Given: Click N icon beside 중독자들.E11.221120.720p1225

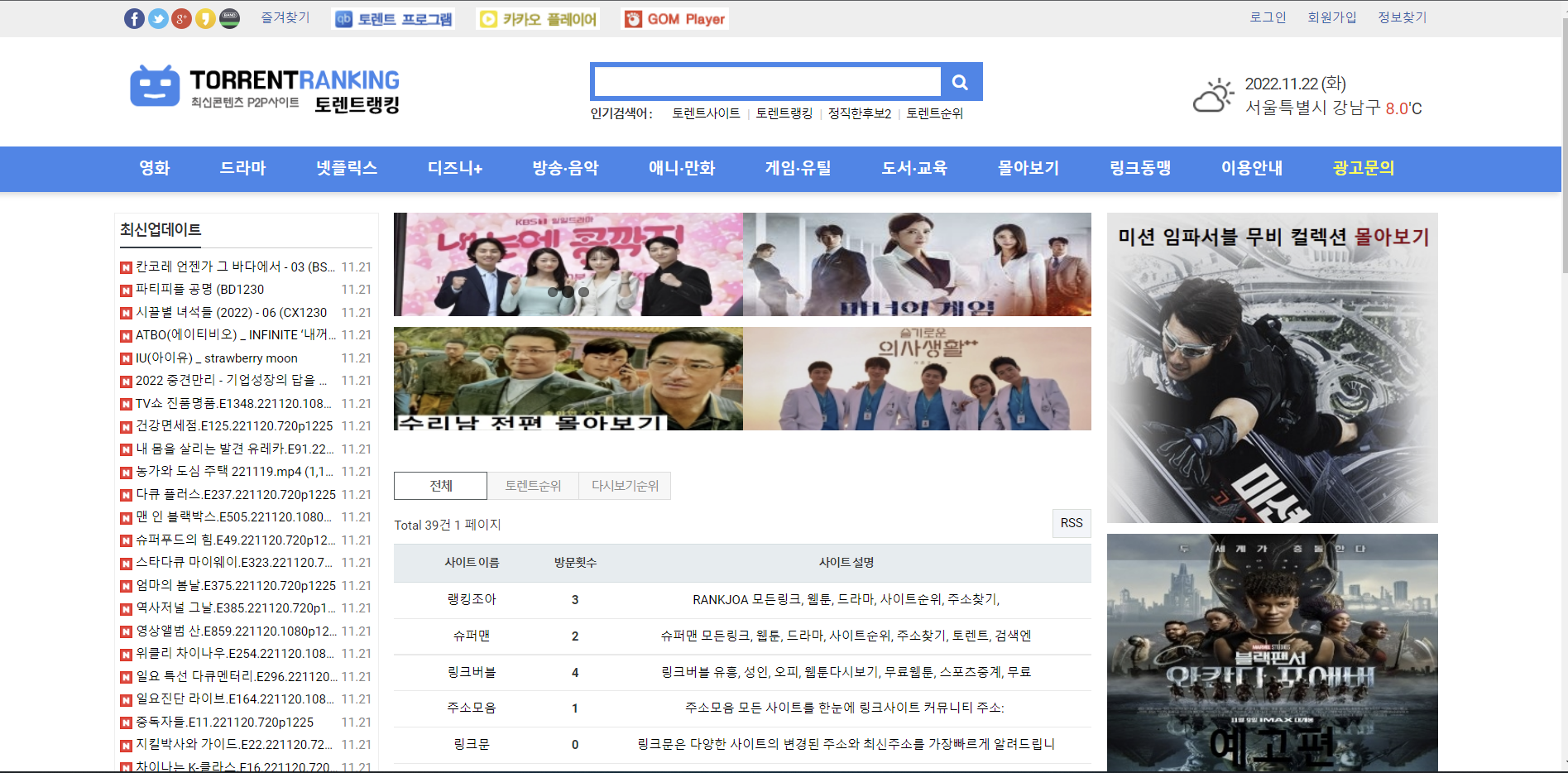Looking at the screenshot, I should 126,723.
